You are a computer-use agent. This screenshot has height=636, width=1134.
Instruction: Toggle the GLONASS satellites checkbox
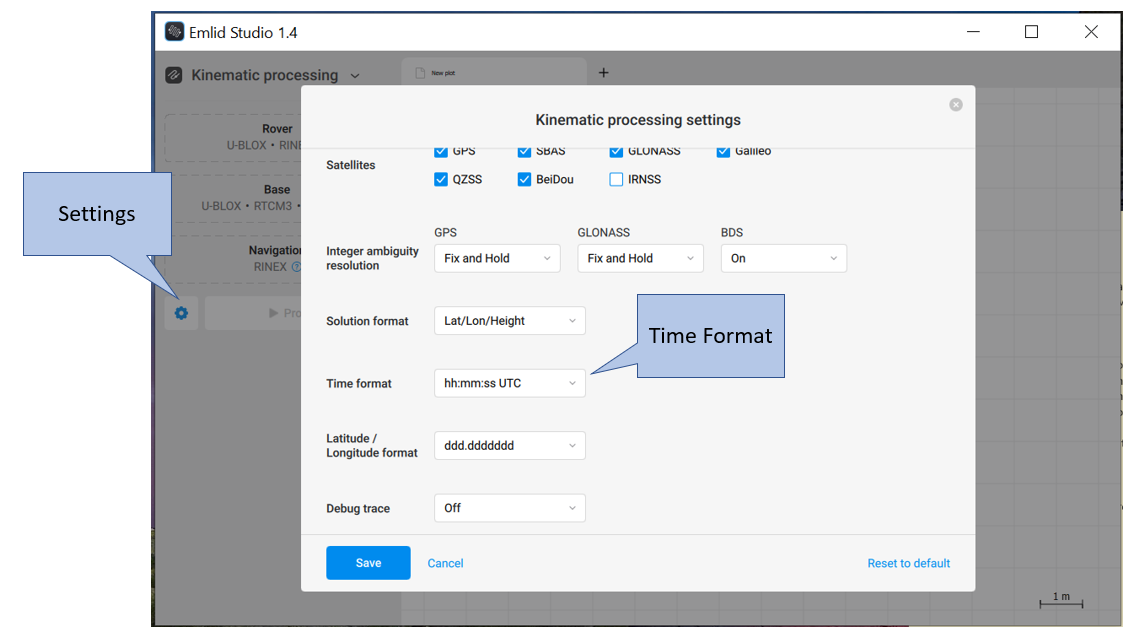[616, 150]
